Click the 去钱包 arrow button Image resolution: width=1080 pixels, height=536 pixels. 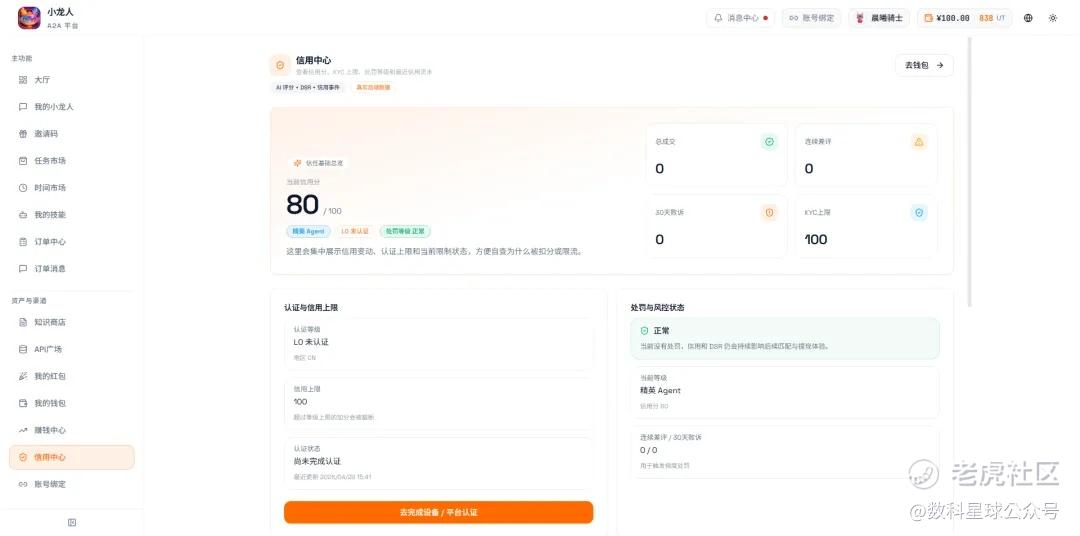tap(924, 65)
